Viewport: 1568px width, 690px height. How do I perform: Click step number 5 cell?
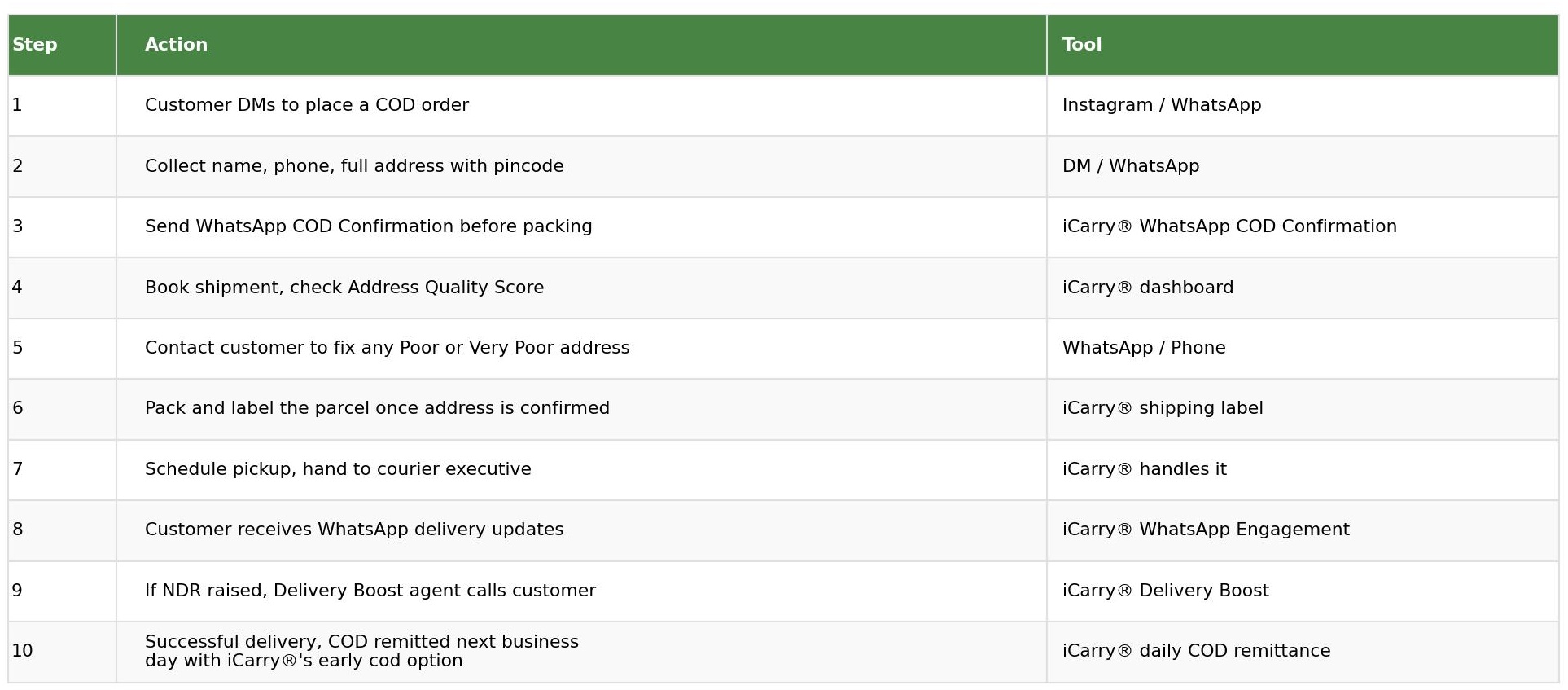(62, 349)
